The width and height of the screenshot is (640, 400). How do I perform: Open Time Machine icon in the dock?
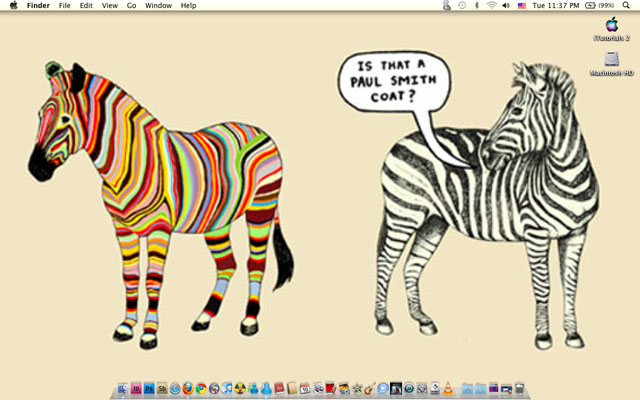point(409,389)
